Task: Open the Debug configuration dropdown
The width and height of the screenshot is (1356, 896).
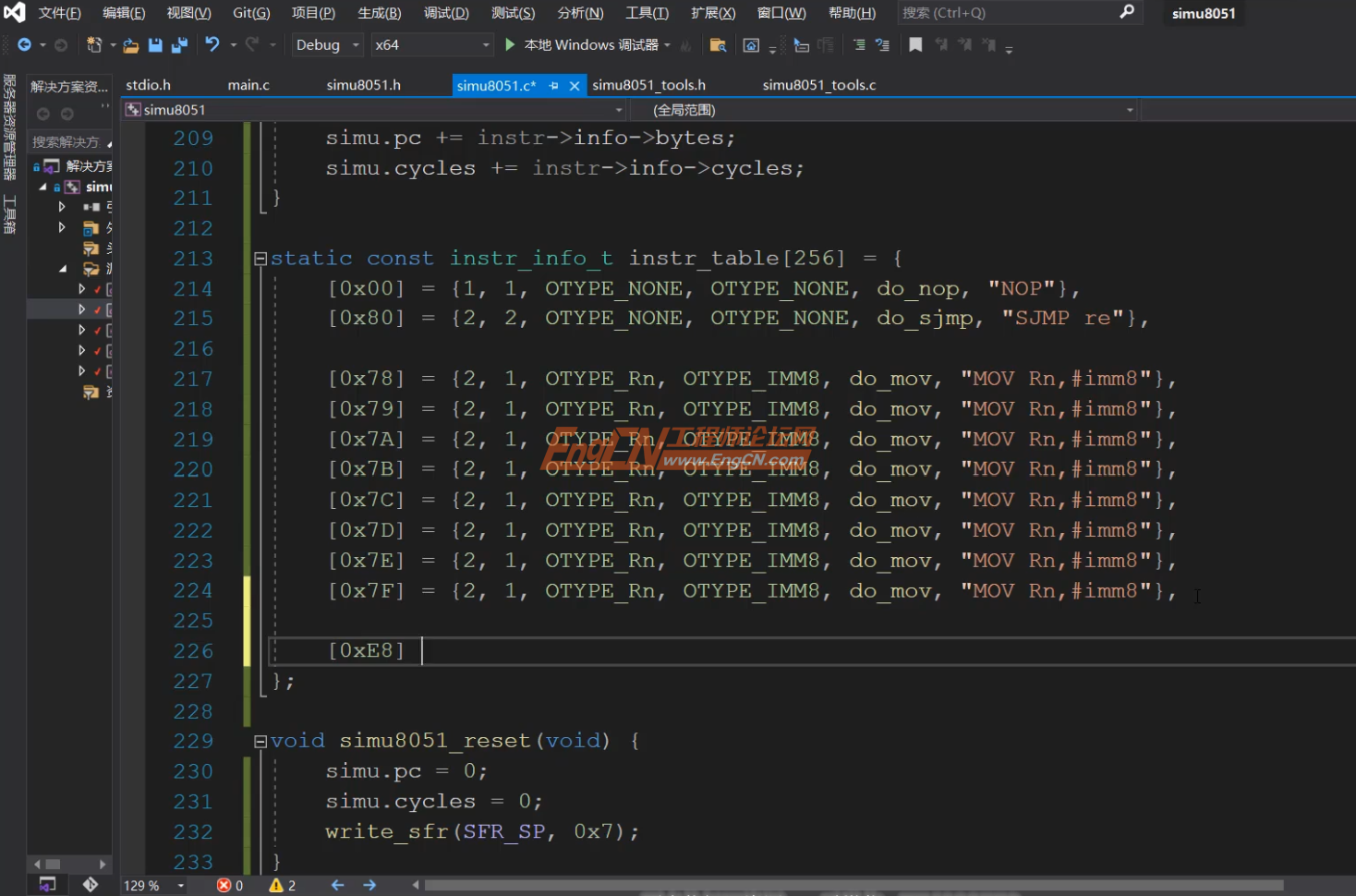Action: click(x=327, y=44)
